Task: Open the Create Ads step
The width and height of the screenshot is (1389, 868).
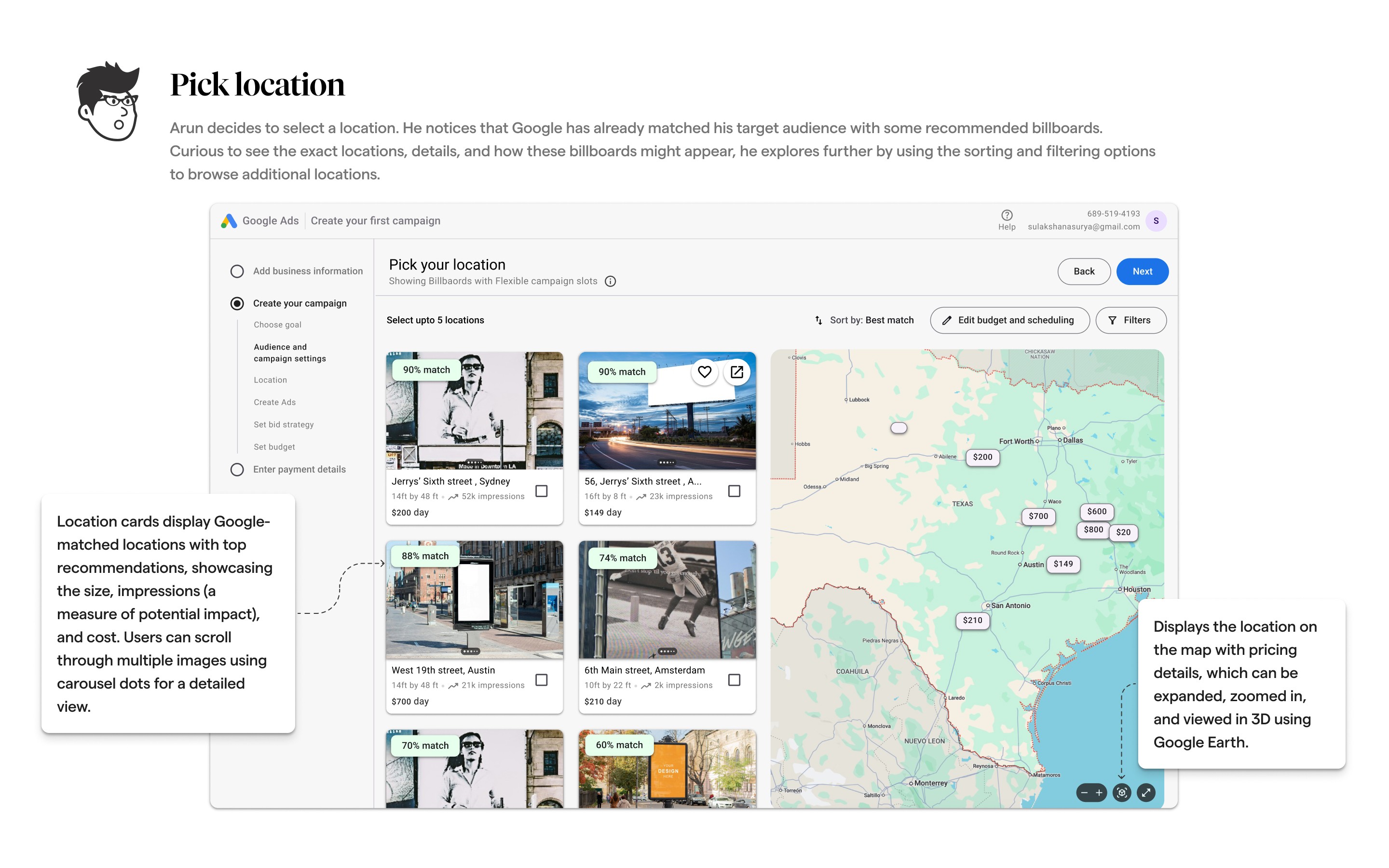Action: tap(274, 403)
